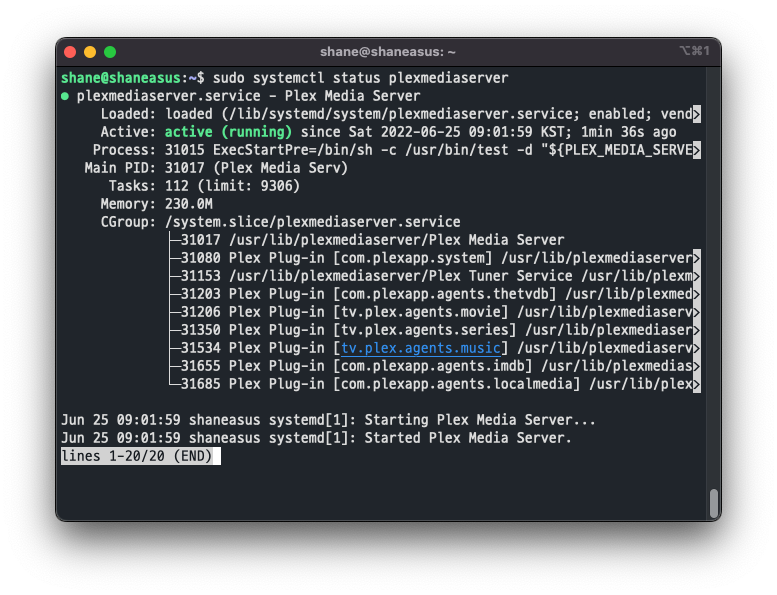Click the truncation marker on the 31655 line
Viewport: 777px width, 595px height.
(x=697, y=366)
